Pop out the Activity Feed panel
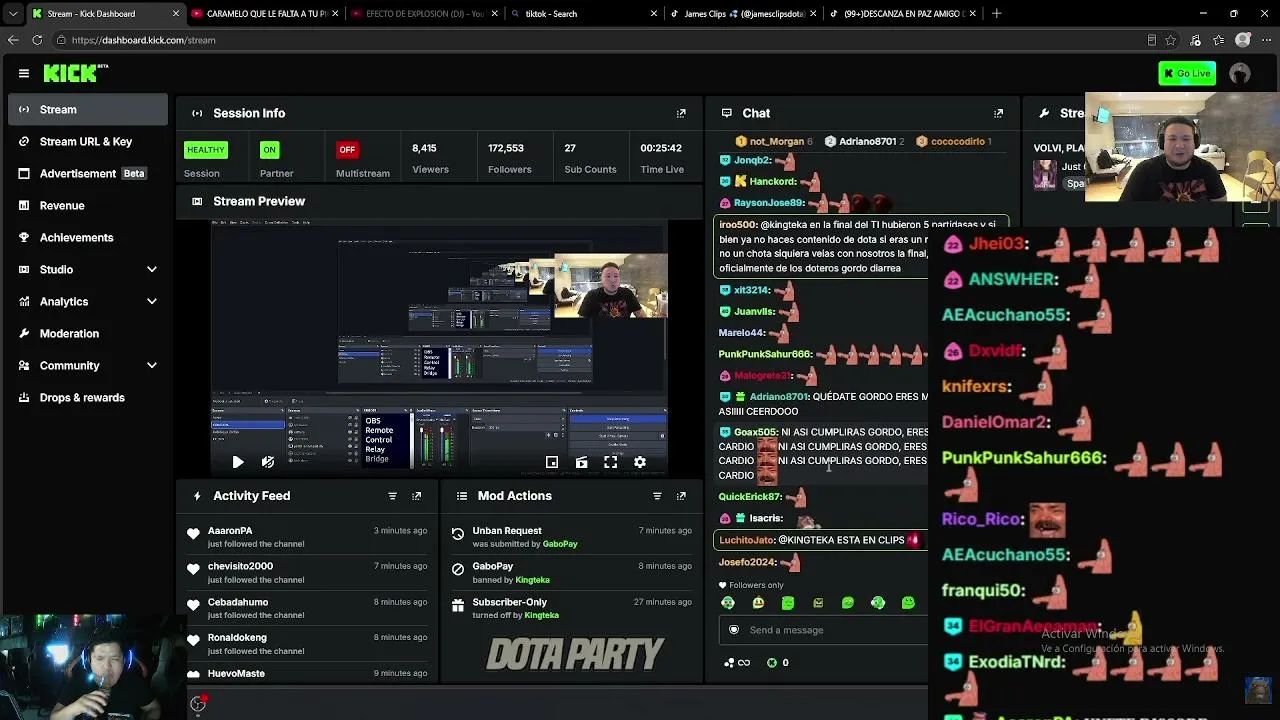1280x720 pixels. click(x=417, y=496)
